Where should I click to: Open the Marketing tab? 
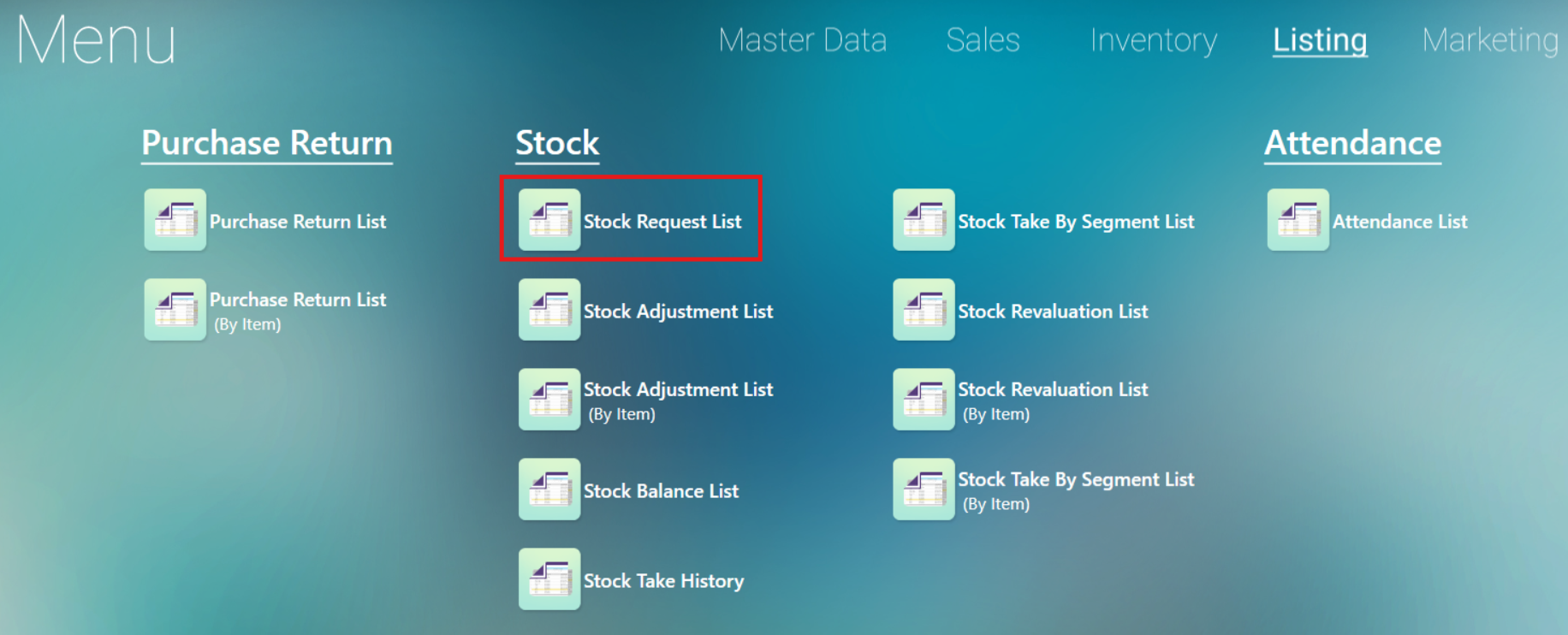tap(1490, 40)
